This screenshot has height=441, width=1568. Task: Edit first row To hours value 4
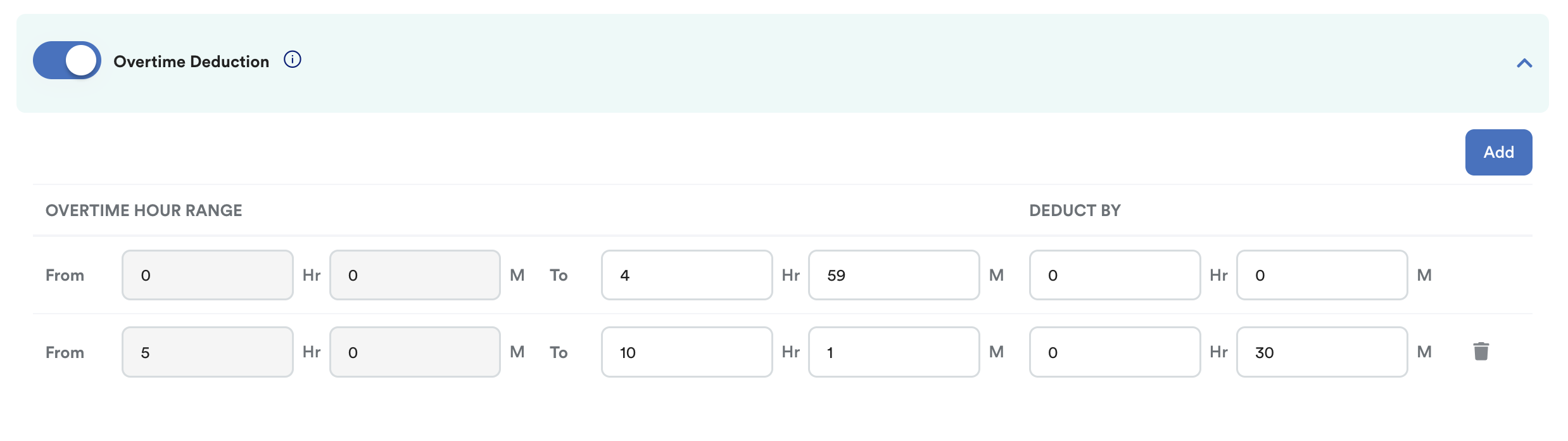(686, 275)
